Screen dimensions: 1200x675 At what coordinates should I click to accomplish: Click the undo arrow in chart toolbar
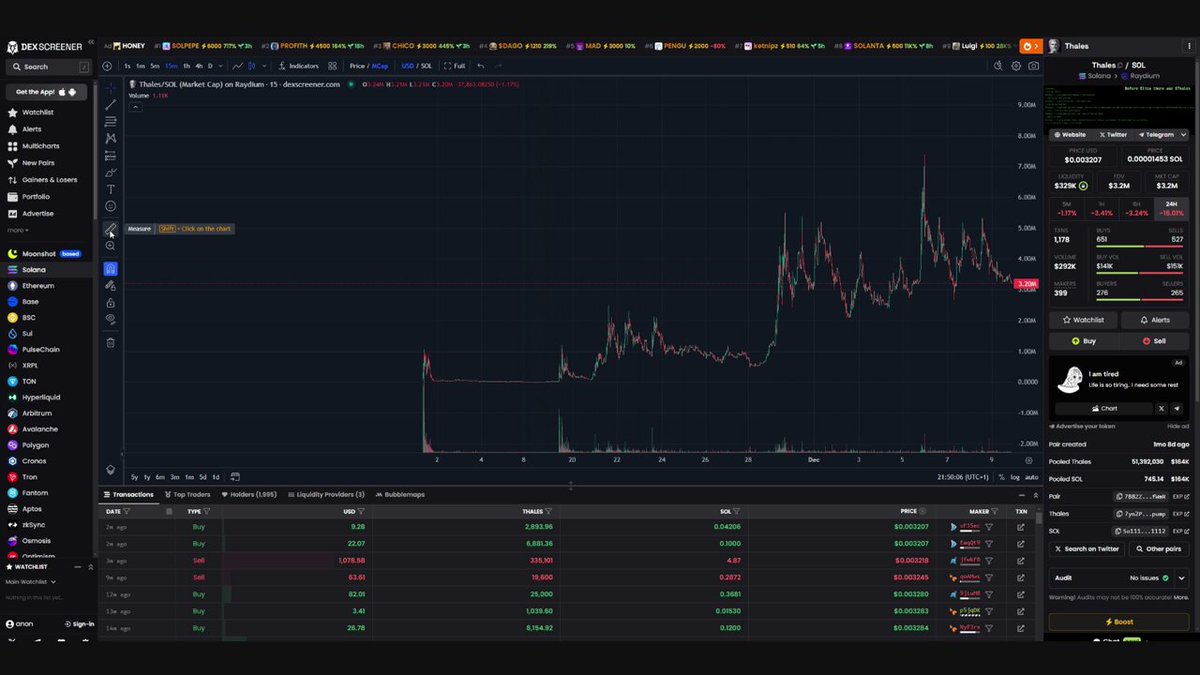pos(481,66)
